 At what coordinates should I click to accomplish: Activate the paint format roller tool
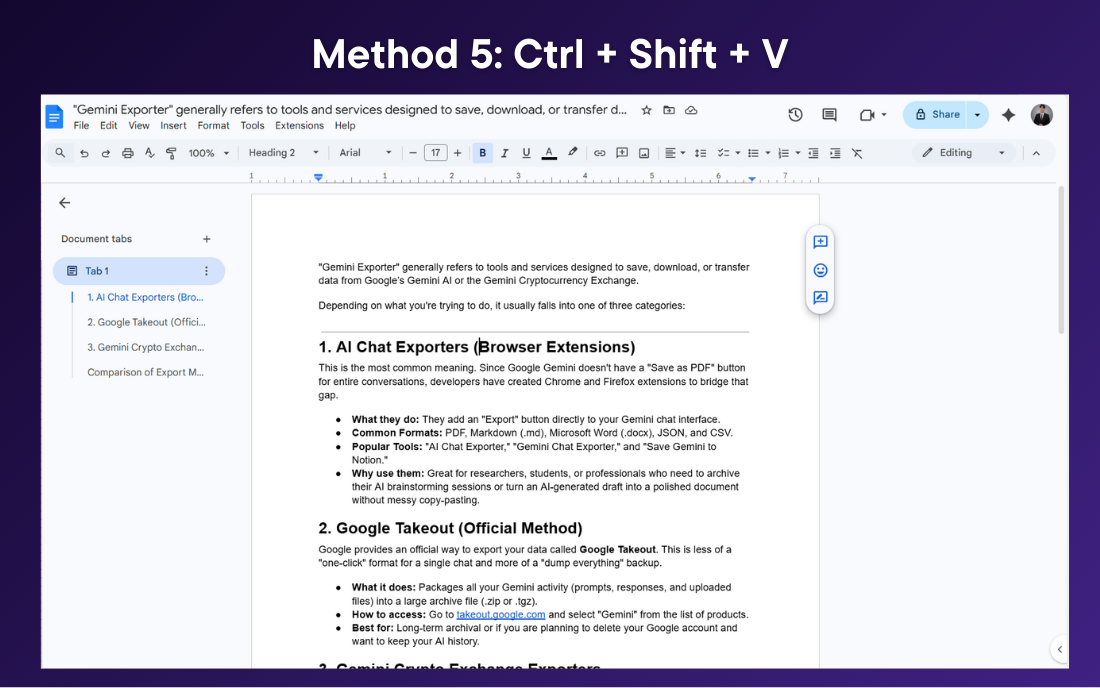pos(171,153)
